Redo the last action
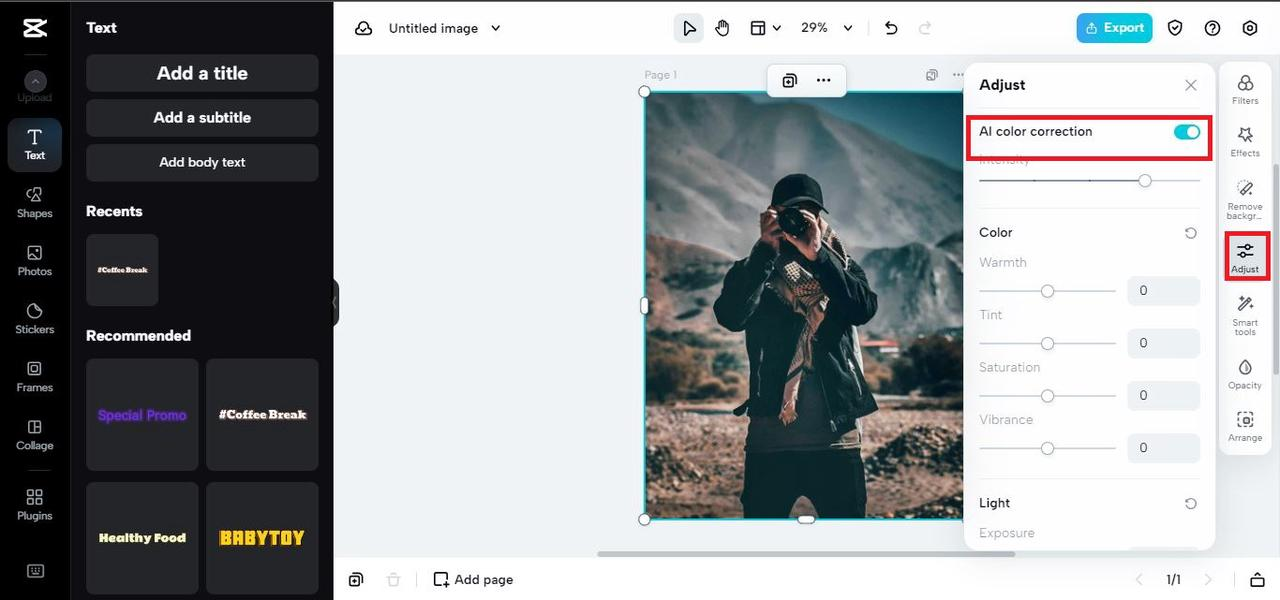Viewport: 1280px width, 600px height. pos(925,28)
